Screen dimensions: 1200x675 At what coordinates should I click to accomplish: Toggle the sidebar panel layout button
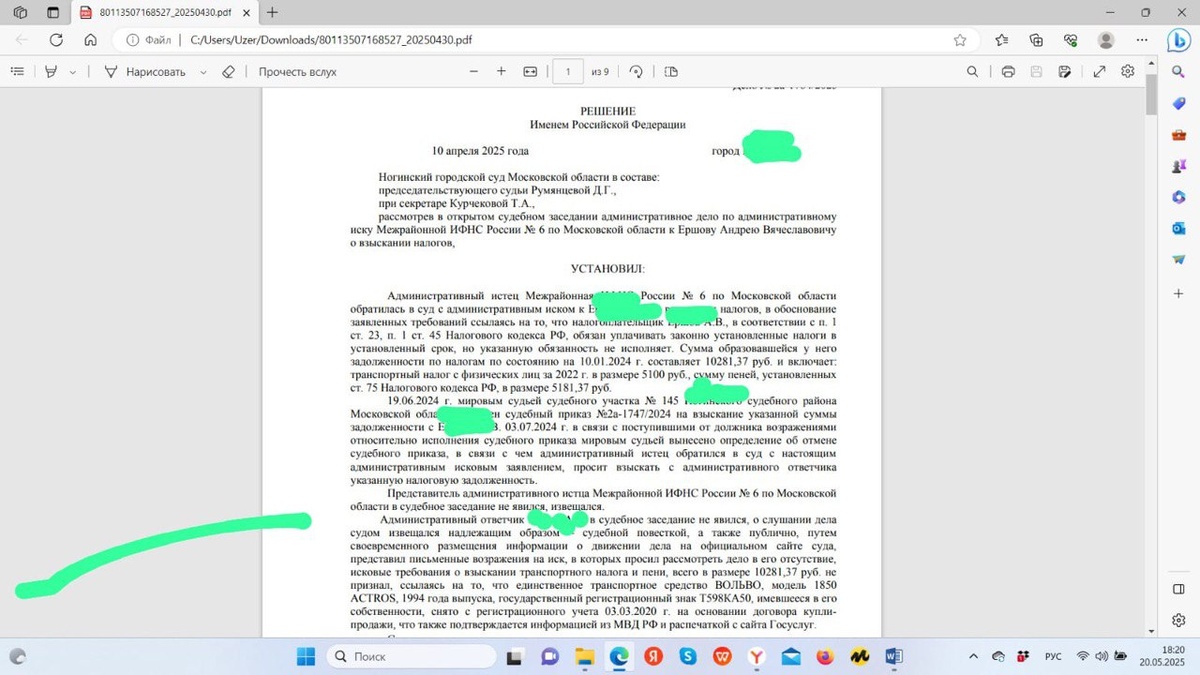pyautogui.click(x=1179, y=589)
